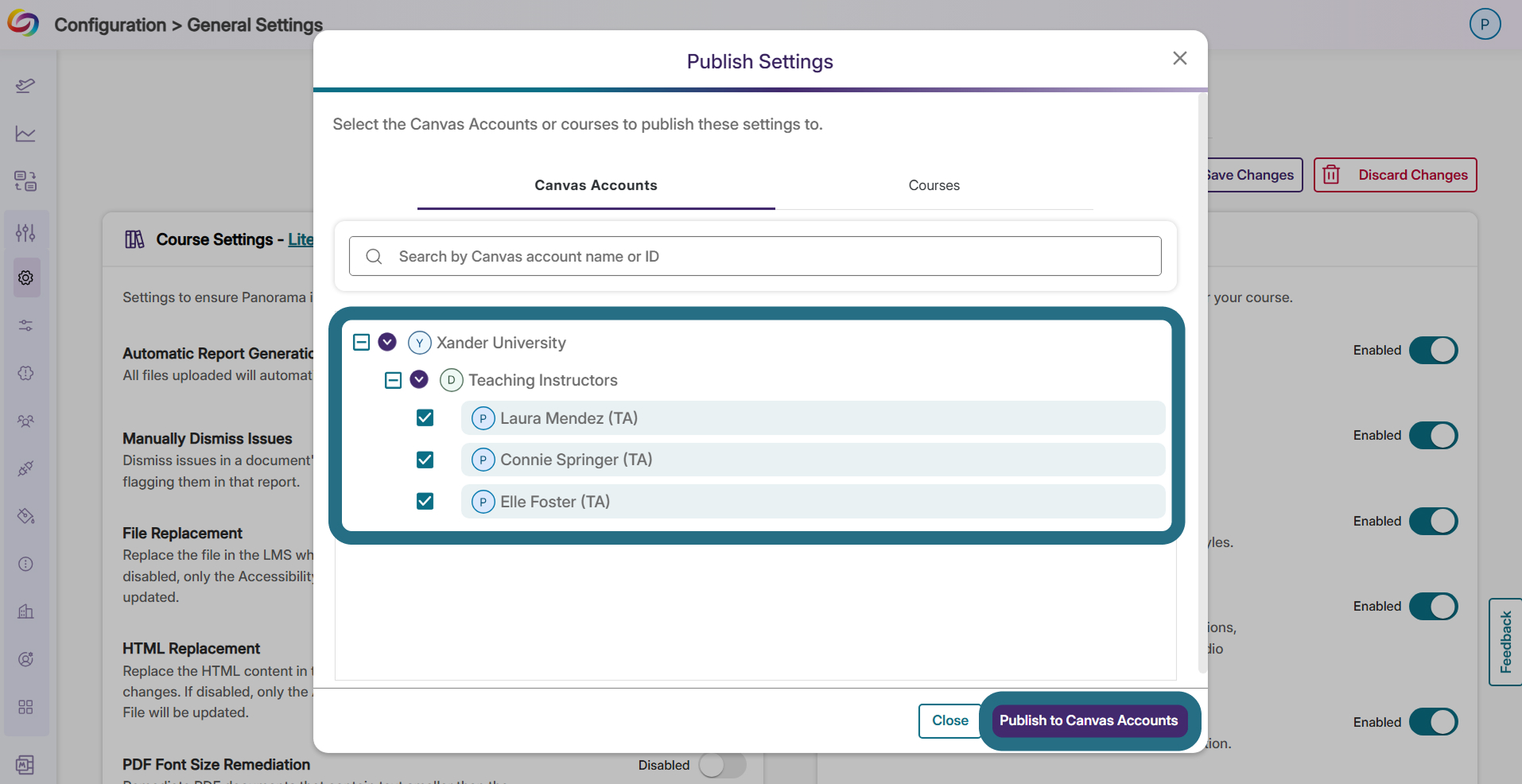Open the paint bucket branding sidebar icon
This screenshot has width=1522, height=784.
coord(25,516)
